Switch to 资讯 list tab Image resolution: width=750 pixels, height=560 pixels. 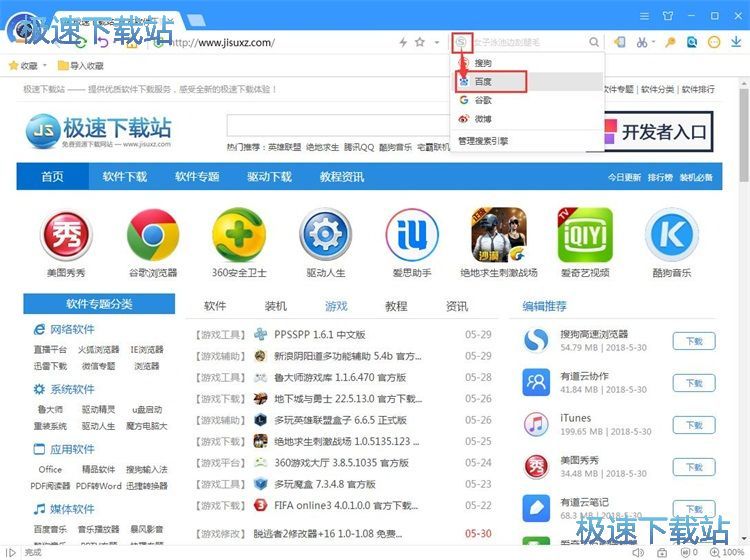click(x=457, y=306)
